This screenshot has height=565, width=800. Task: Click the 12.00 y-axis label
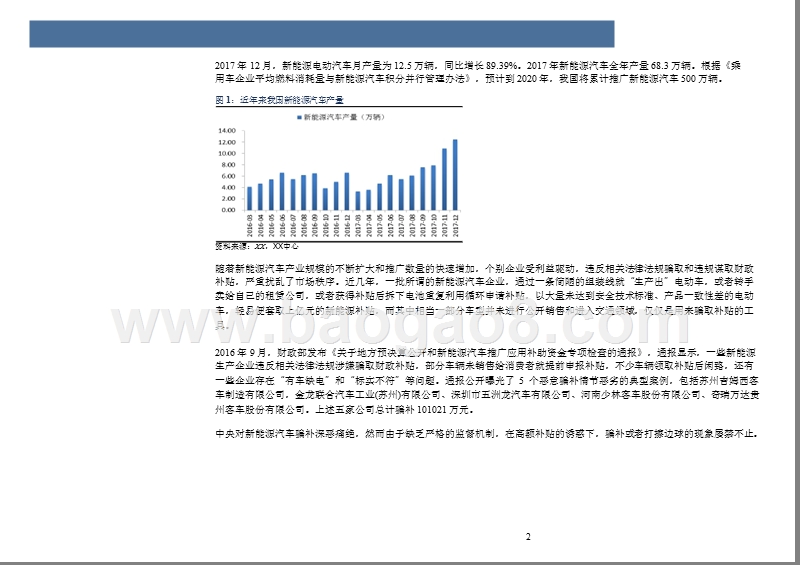coord(227,142)
